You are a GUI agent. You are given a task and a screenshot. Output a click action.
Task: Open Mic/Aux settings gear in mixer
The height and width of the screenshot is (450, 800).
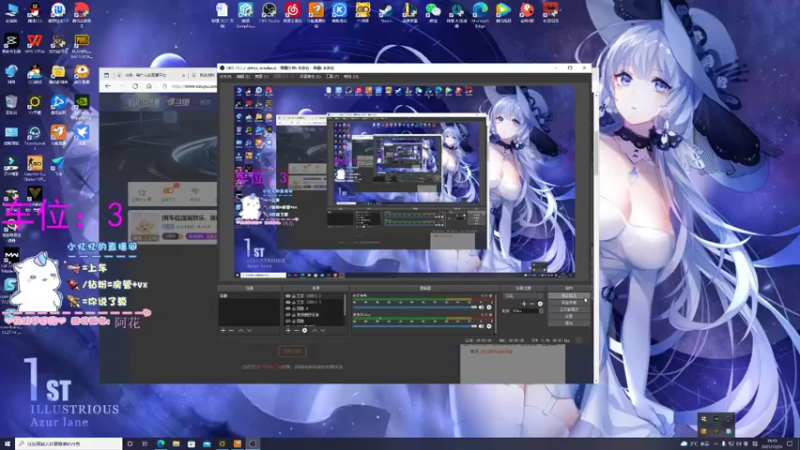pos(489,326)
